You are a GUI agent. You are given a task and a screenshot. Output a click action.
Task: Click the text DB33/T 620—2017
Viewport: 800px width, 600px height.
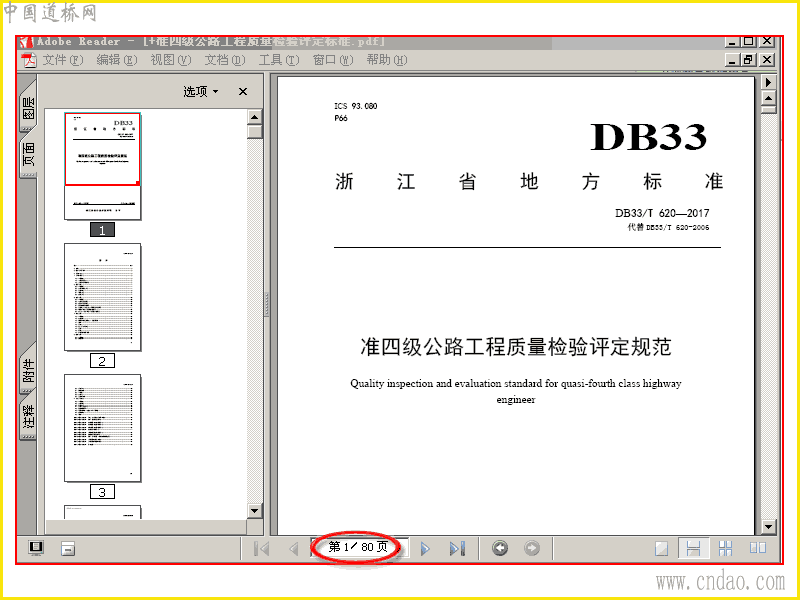click(x=662, y=213)
